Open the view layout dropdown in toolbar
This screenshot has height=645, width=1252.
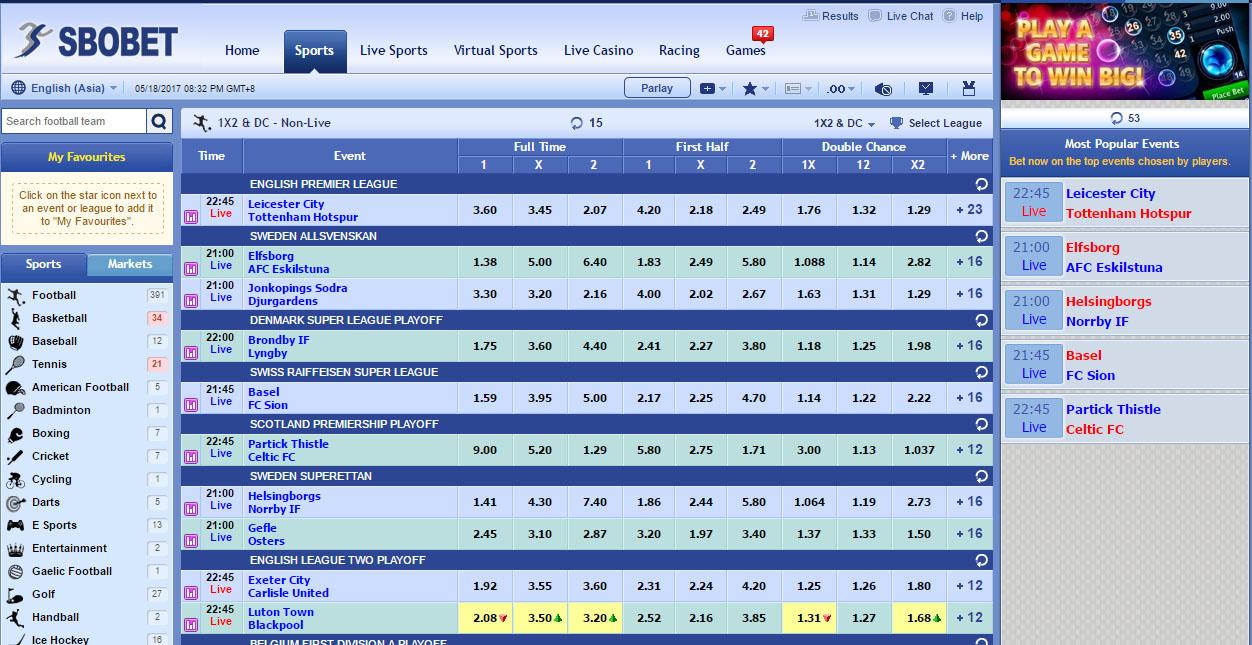(798, 88)
